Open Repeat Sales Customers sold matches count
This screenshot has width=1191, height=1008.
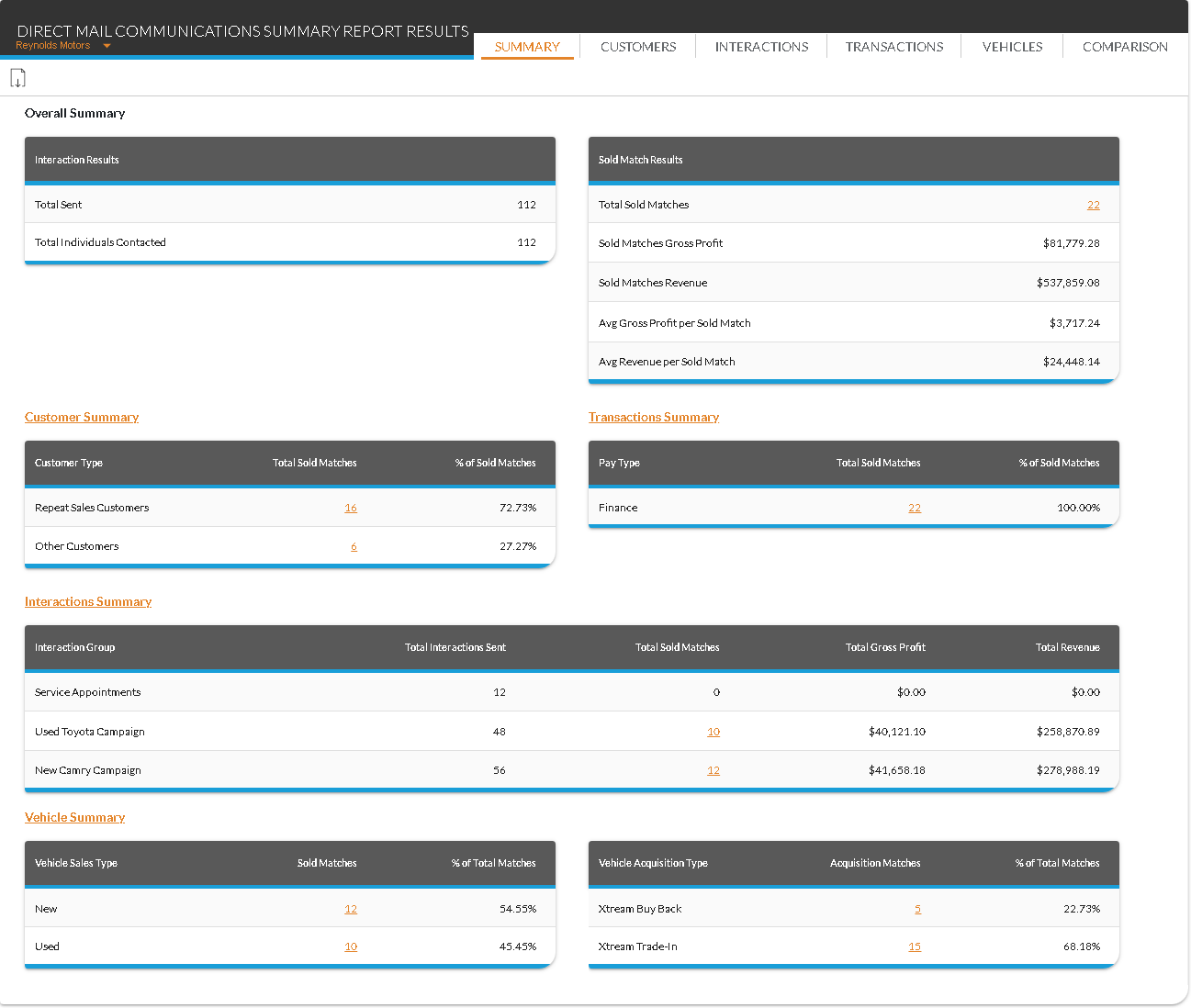pyautogui.click(x=350, y=508)
